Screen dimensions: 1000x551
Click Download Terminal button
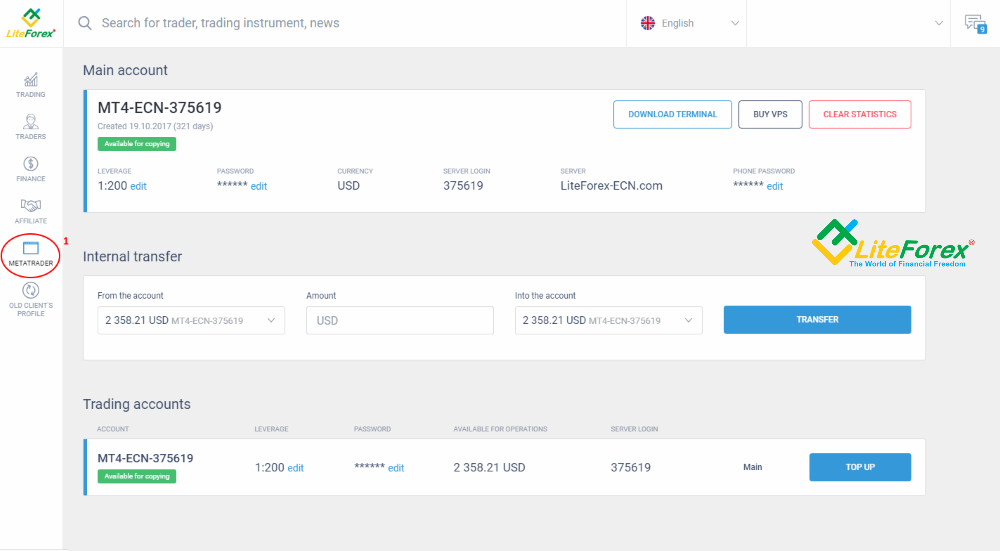tap(672, 114)
